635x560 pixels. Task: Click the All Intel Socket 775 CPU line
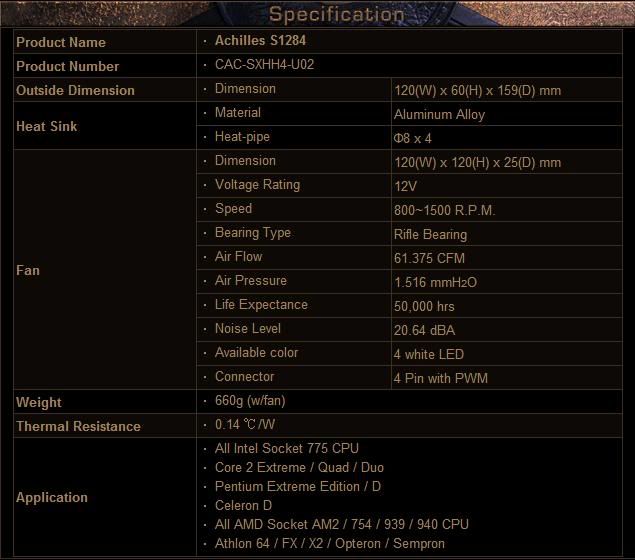tap(286, 448)
